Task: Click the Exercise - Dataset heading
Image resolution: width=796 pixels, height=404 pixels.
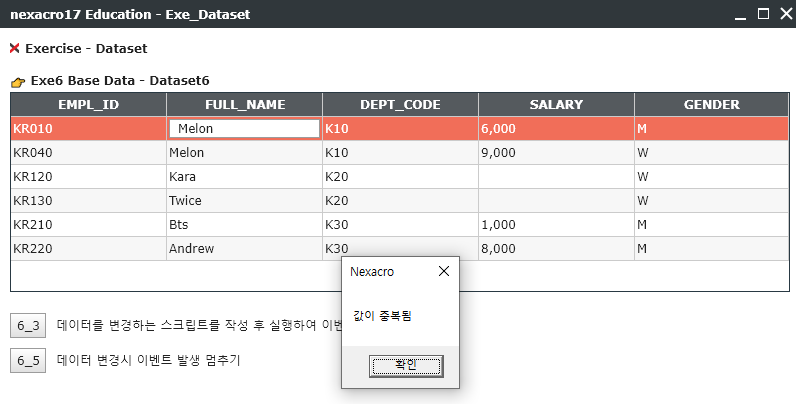Action: [86, 48]
